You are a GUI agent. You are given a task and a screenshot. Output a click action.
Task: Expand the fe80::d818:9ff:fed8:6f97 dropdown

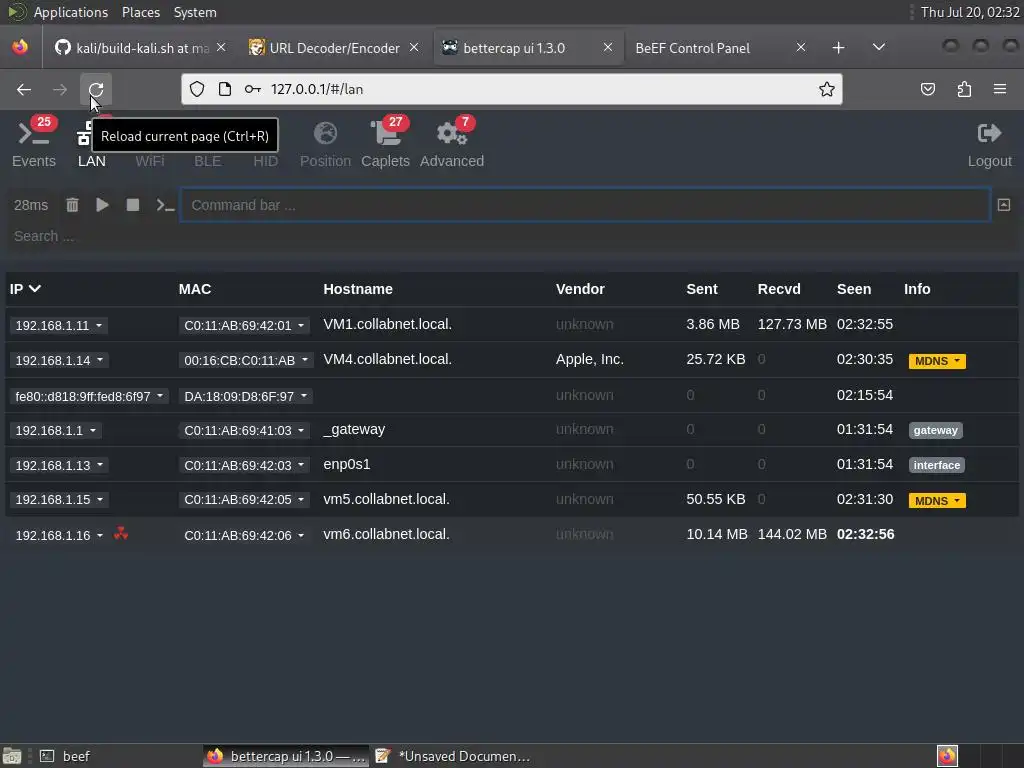[x=89, y=396]
